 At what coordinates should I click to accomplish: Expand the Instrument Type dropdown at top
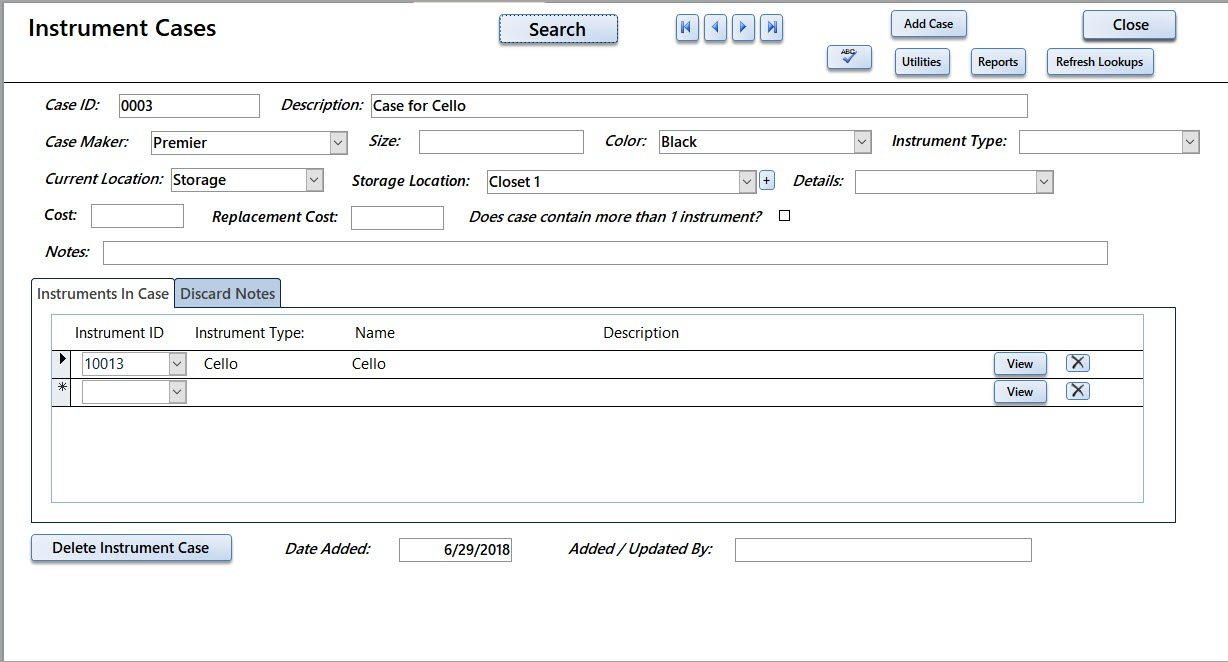pyautogui.click(x=1189, y=142)
